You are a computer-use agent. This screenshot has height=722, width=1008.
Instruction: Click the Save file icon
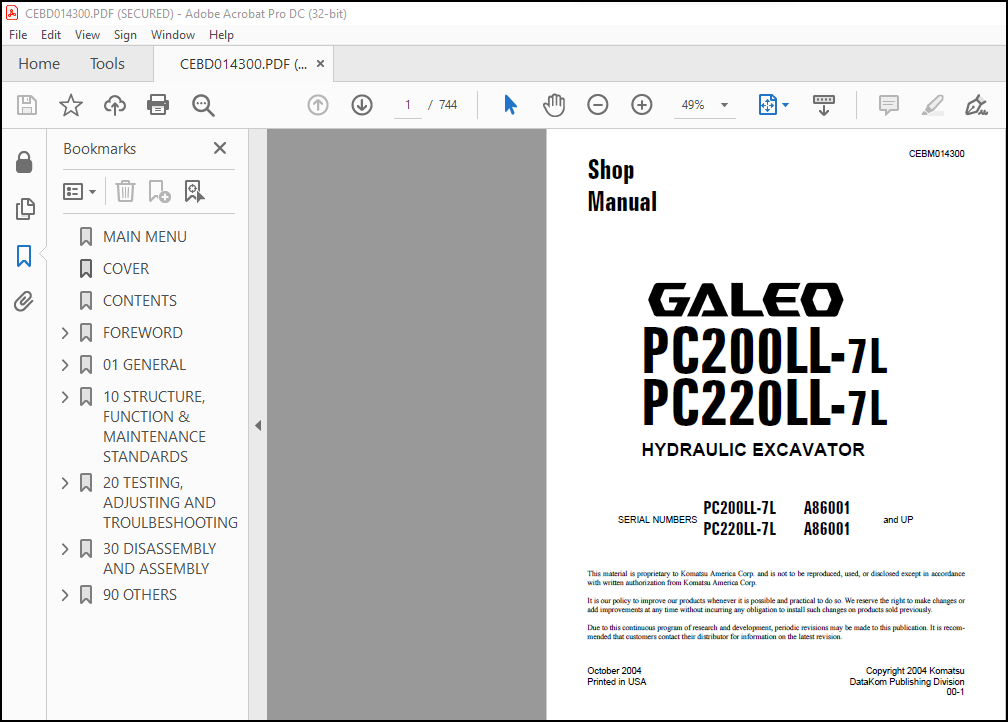[27, 105]
